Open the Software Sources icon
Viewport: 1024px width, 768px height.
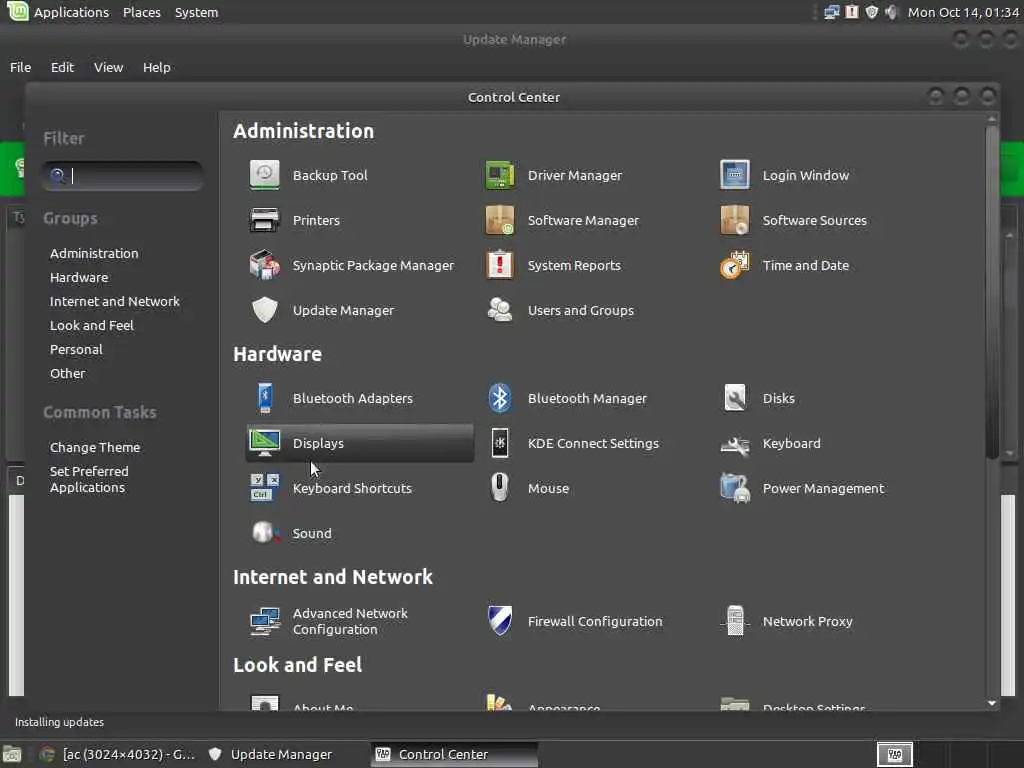pyautogui.click(x=735, y=220)
